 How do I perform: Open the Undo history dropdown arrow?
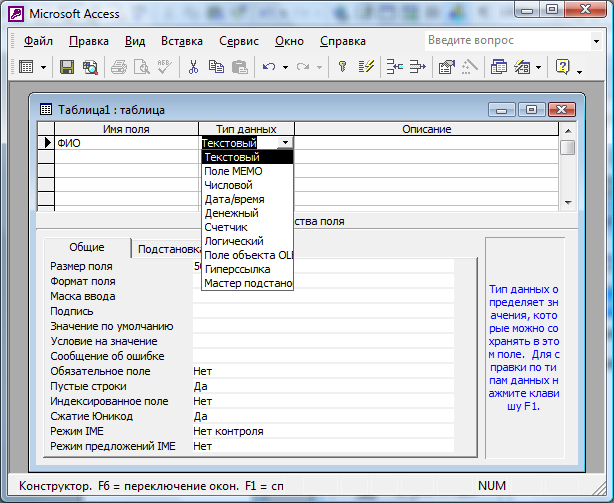tap(285, 67)
